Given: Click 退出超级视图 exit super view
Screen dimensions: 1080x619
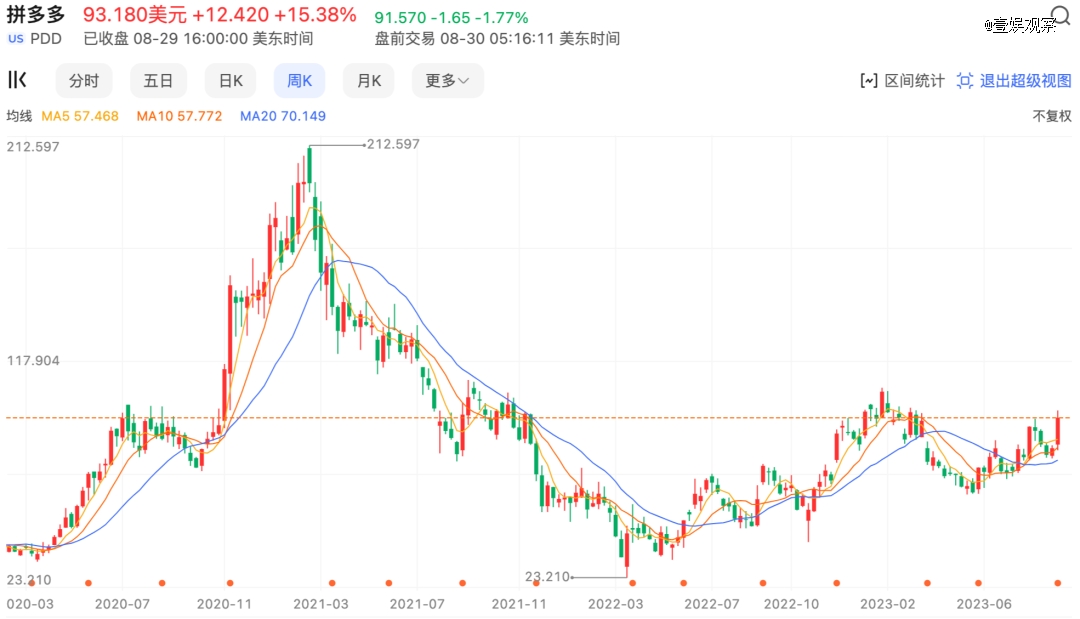Looking at the screenshot, I should tap(1014, 81).
